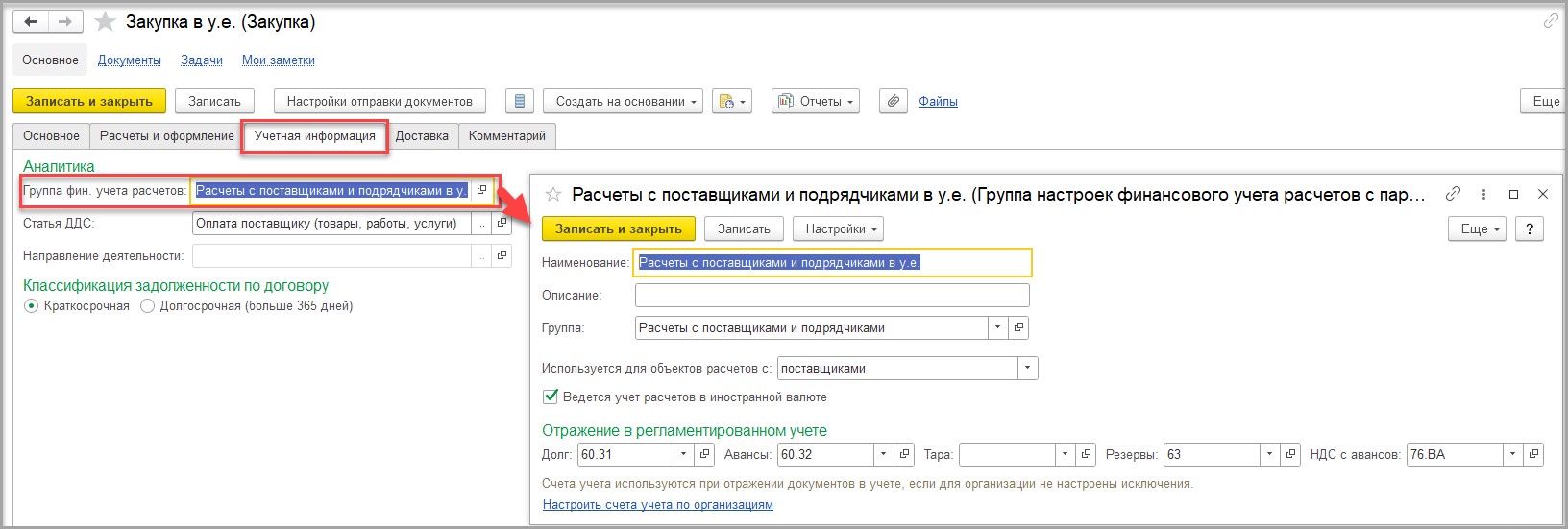Click the document list icon in toolbar
The height and width of the screenshot is (529, 1568).
[x=519, y=101]
